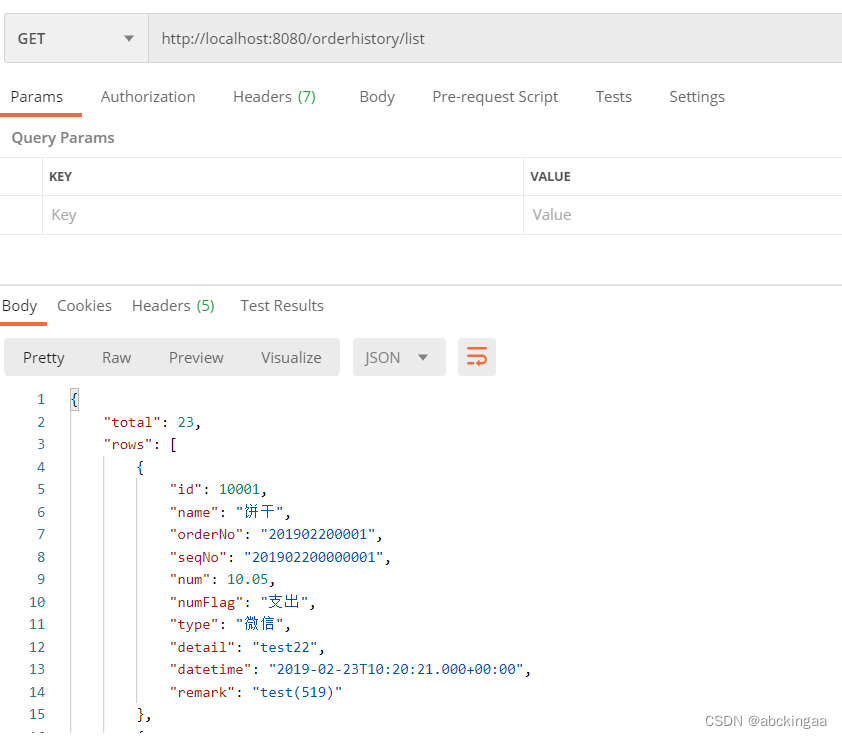
Task: Click the "total": 23 line
Action: pyautogui.click(x=152, y=422)
